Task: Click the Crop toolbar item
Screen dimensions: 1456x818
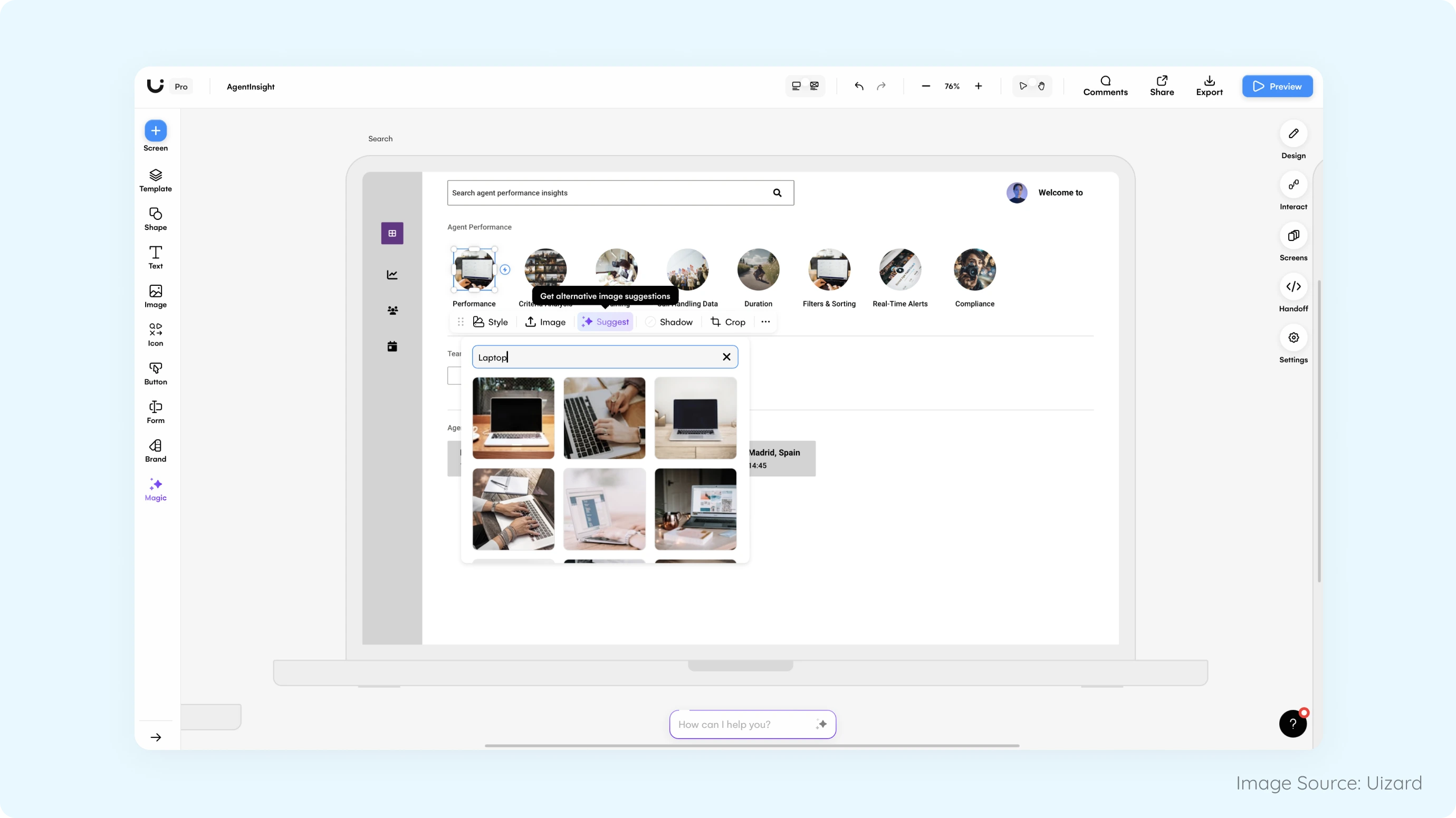Action: point(728,322)
